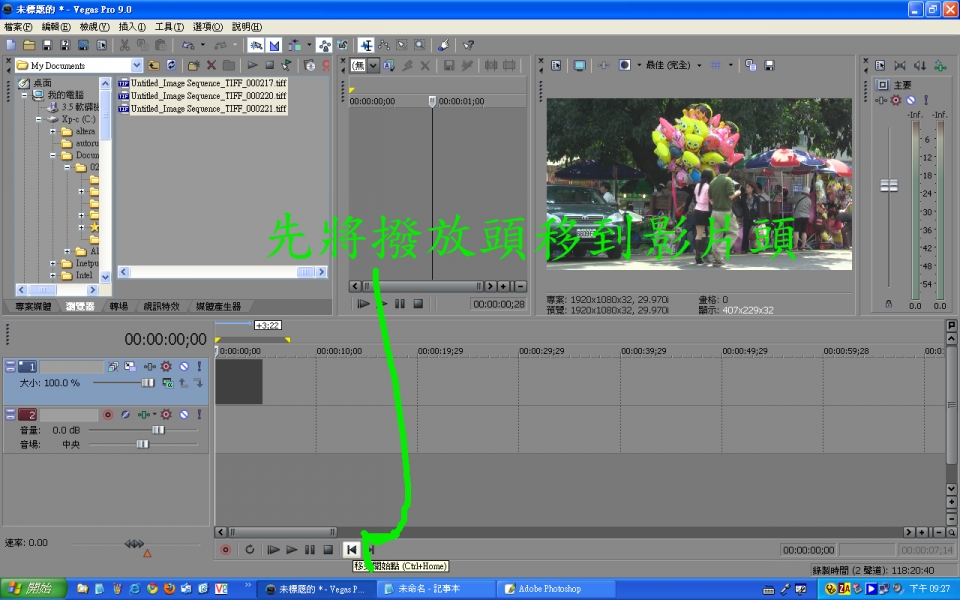The image size is (960, 600).
Task: Collapse the Xp-c (C:) drive tree node
Action: pyautogui.click(x=39, y=118)
